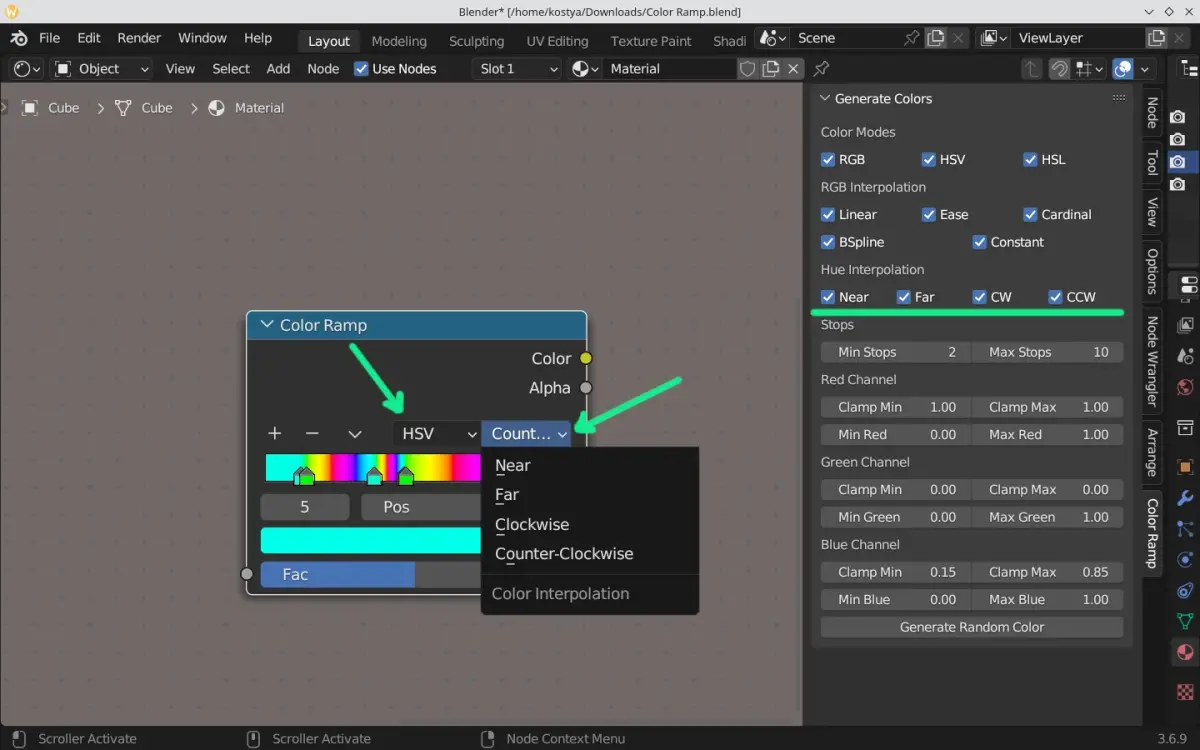Open the Object Data green triangle icon

click(1186, 621)
